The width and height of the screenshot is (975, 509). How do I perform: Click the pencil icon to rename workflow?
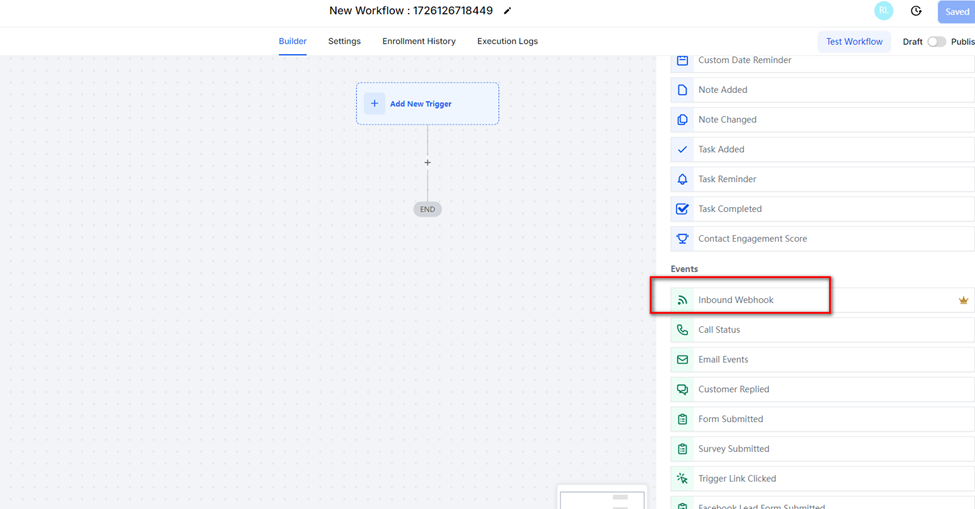507,11
